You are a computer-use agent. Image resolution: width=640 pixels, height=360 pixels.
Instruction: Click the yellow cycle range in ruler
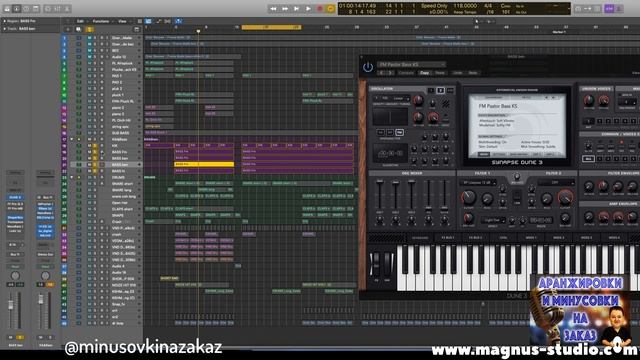coord(271,27)
